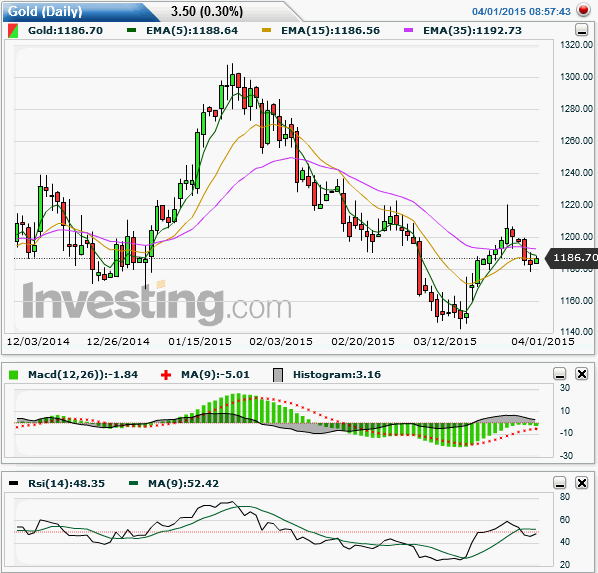This screenshot has width=598, height=573.
Task: Close the MACD indicator panel
Action: 582,374
